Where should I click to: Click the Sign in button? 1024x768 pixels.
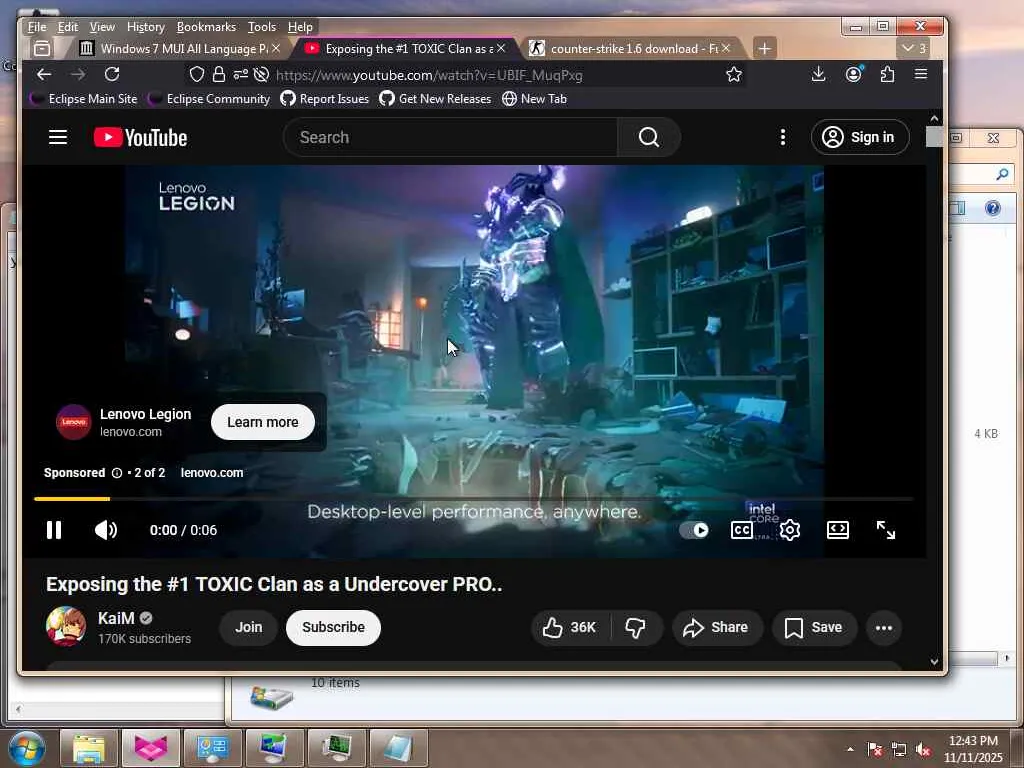[859, 137]
